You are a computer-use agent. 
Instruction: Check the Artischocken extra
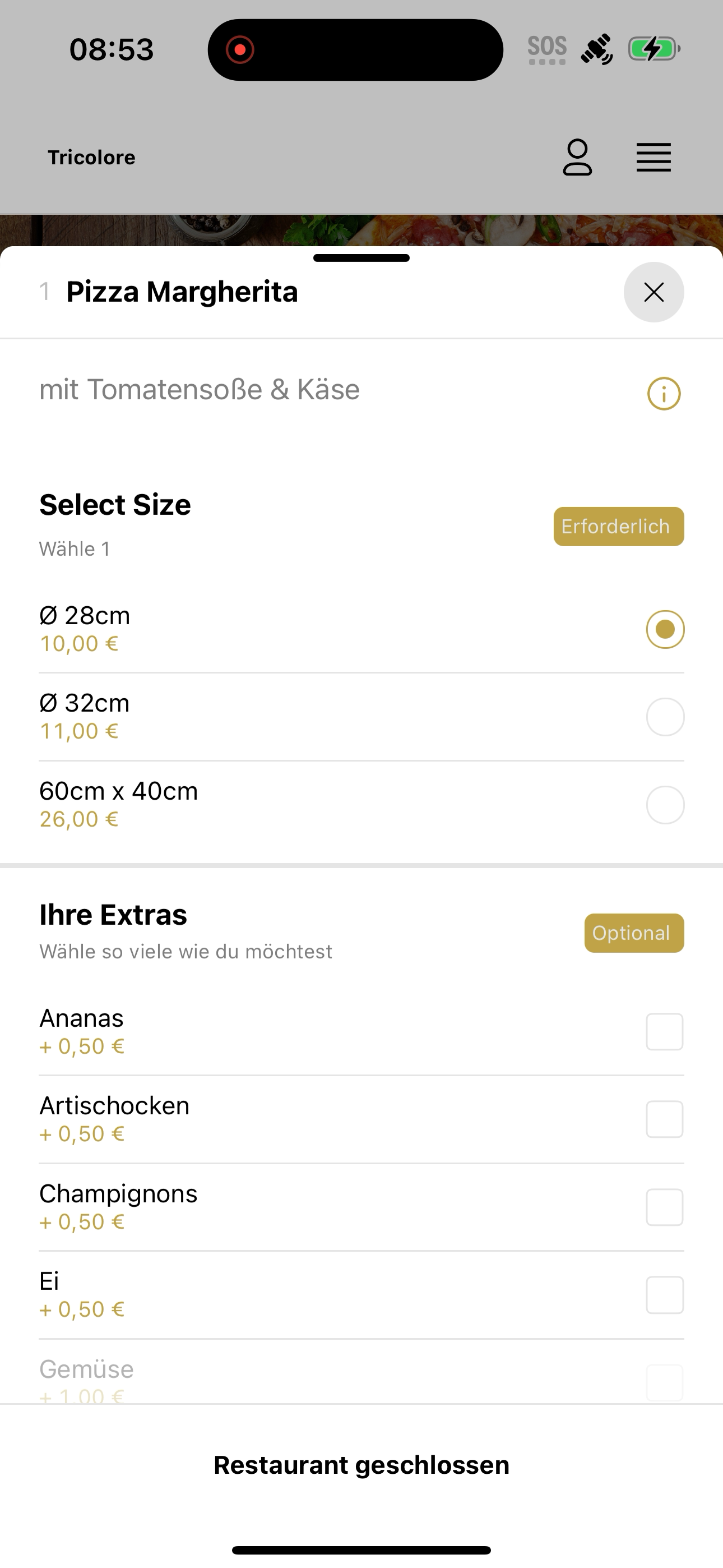361,1119
